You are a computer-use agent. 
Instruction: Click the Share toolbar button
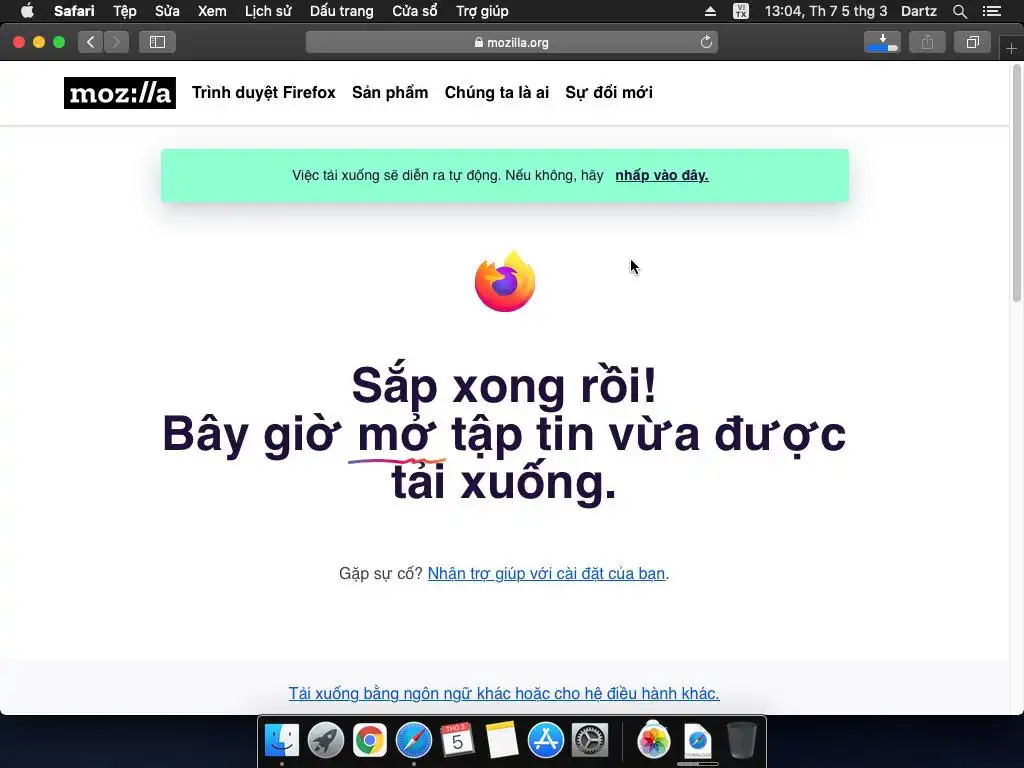927,42
